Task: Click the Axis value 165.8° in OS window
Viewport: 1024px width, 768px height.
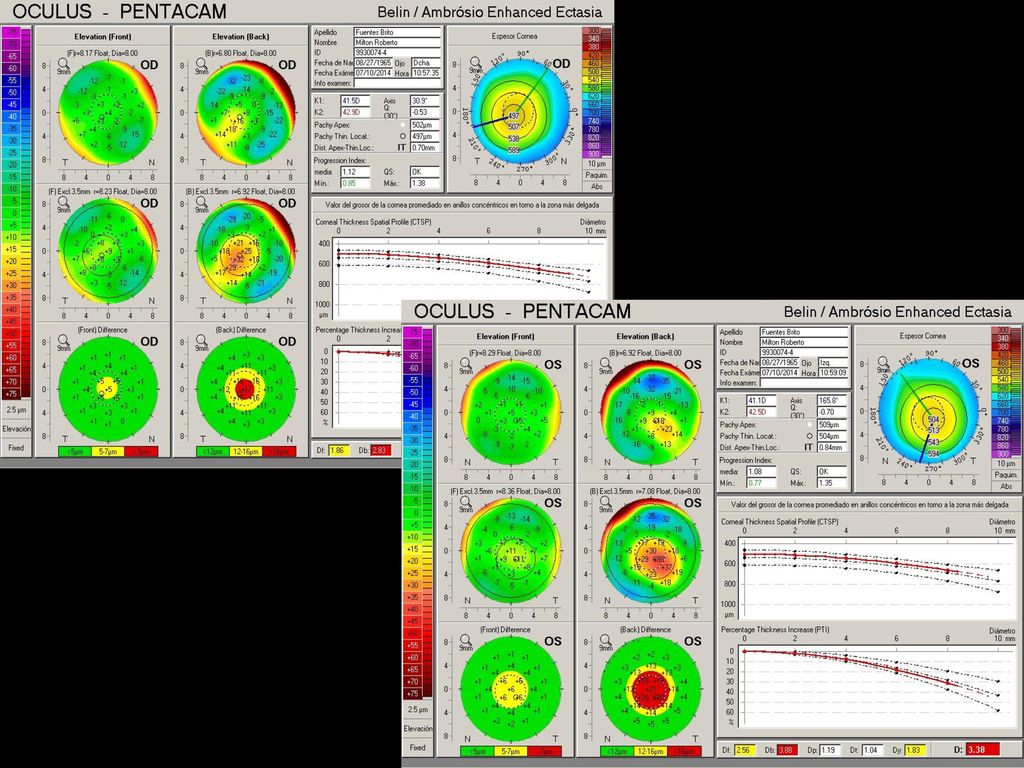Action: point(832,400)
